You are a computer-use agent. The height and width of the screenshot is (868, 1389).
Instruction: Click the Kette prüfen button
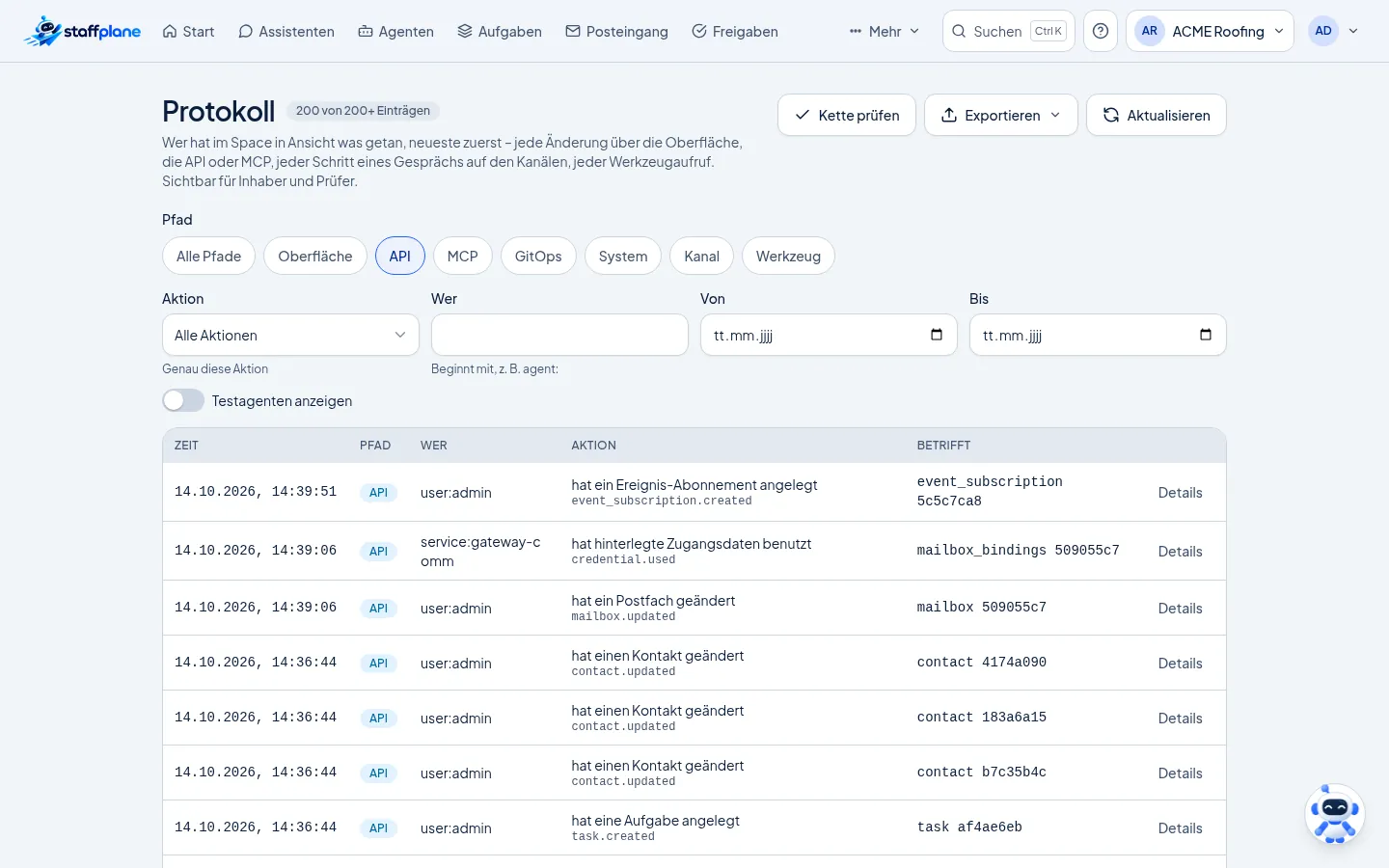click(847, 115)
